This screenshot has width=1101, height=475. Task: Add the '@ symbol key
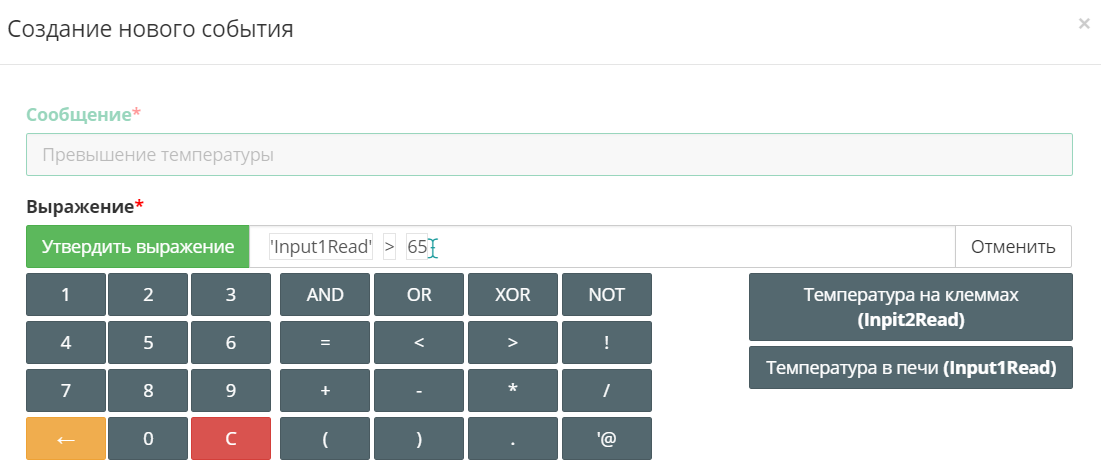pyautogui.click(x=607, y=438)
